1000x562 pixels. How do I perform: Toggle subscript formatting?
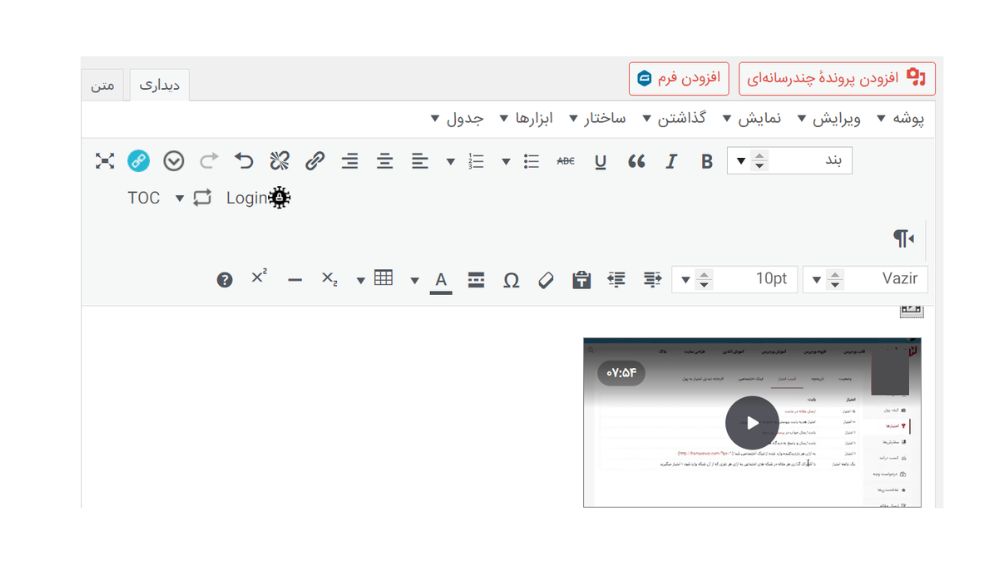click(329, 279)
